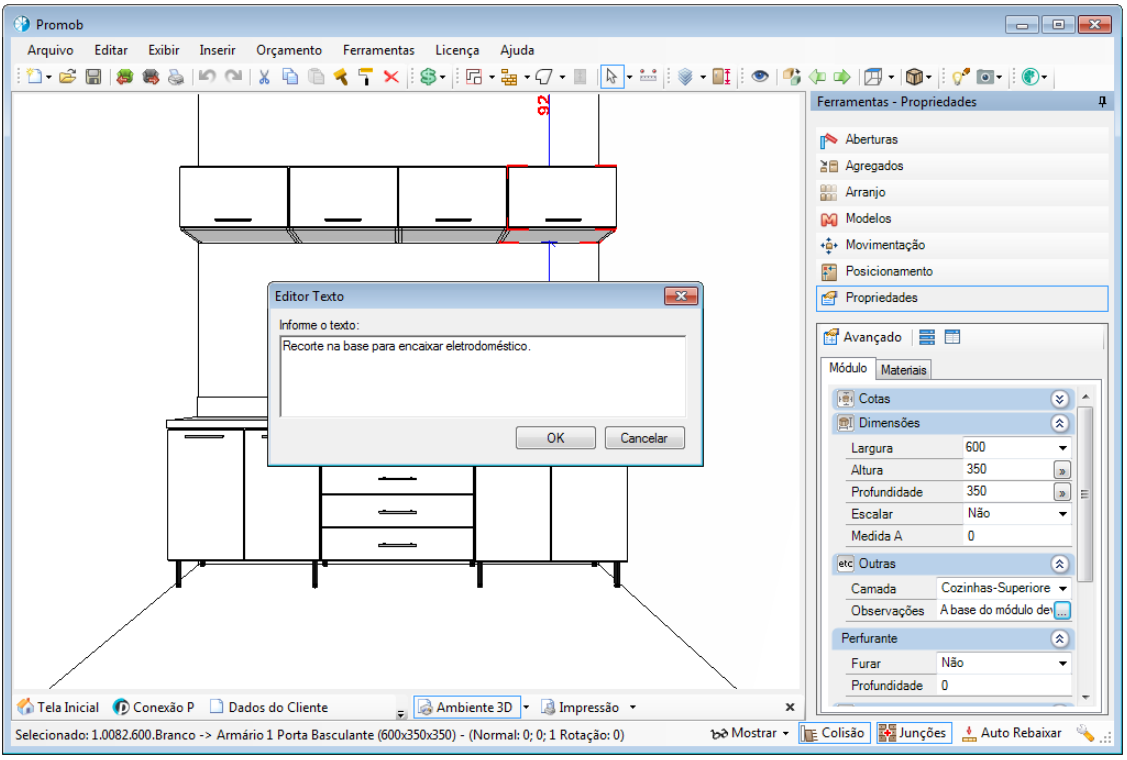
Task: Click the green globe icon
Action: click(1031, 76)
